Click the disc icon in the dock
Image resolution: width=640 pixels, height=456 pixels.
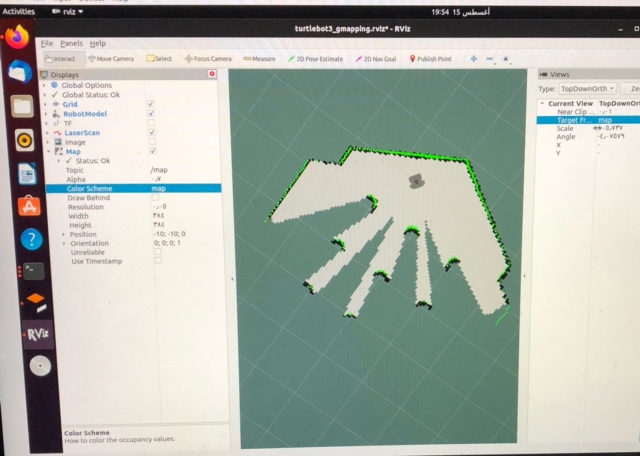click(40, 366)
